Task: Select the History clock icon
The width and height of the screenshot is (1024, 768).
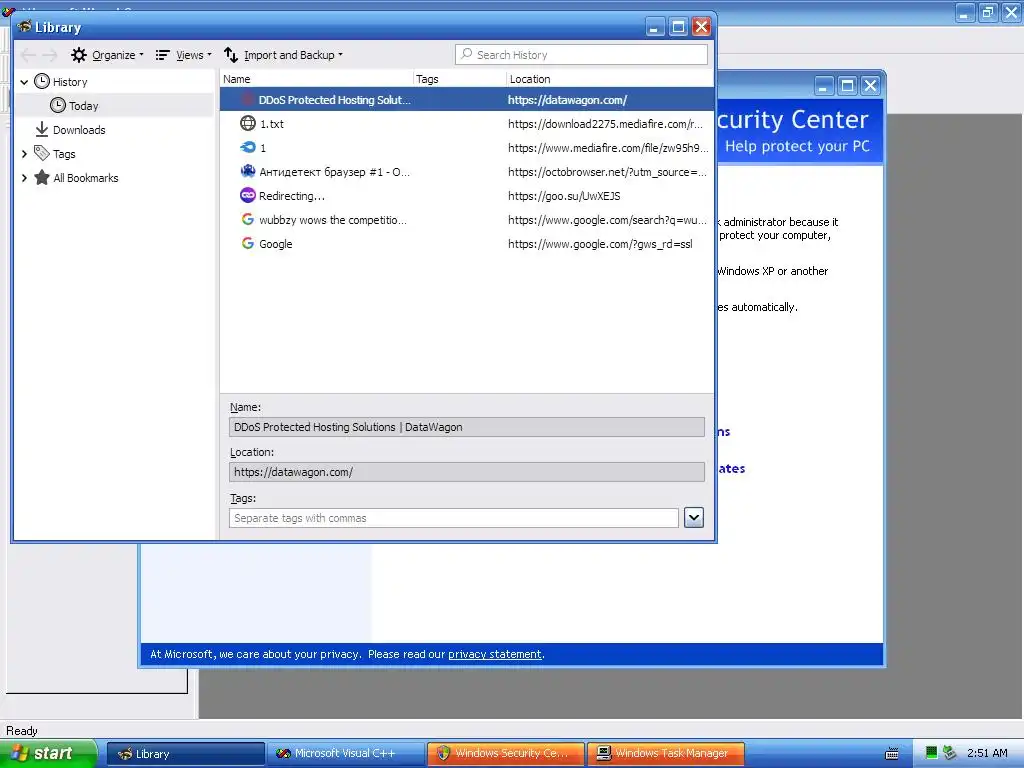Action: click(42, 81)
